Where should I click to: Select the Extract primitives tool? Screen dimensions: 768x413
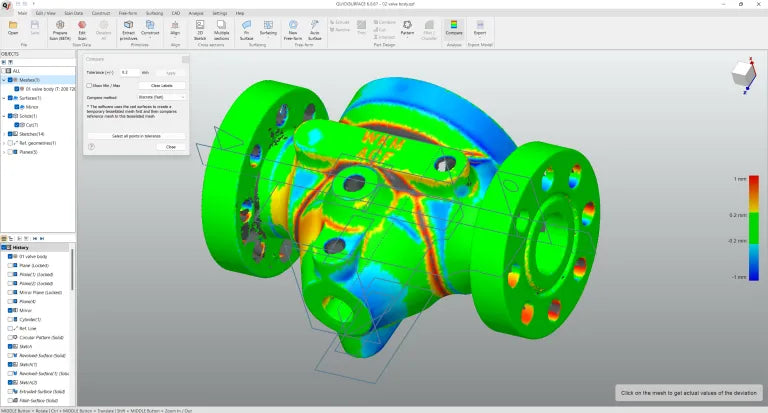coord(128,29)
